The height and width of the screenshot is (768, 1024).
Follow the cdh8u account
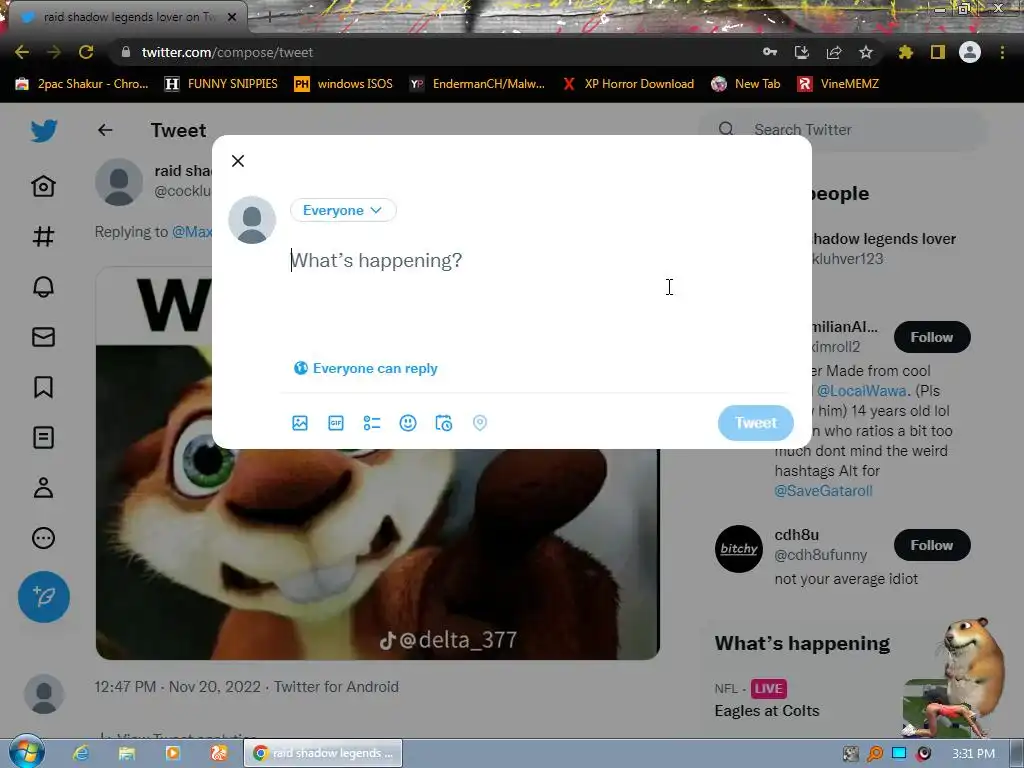932,545
